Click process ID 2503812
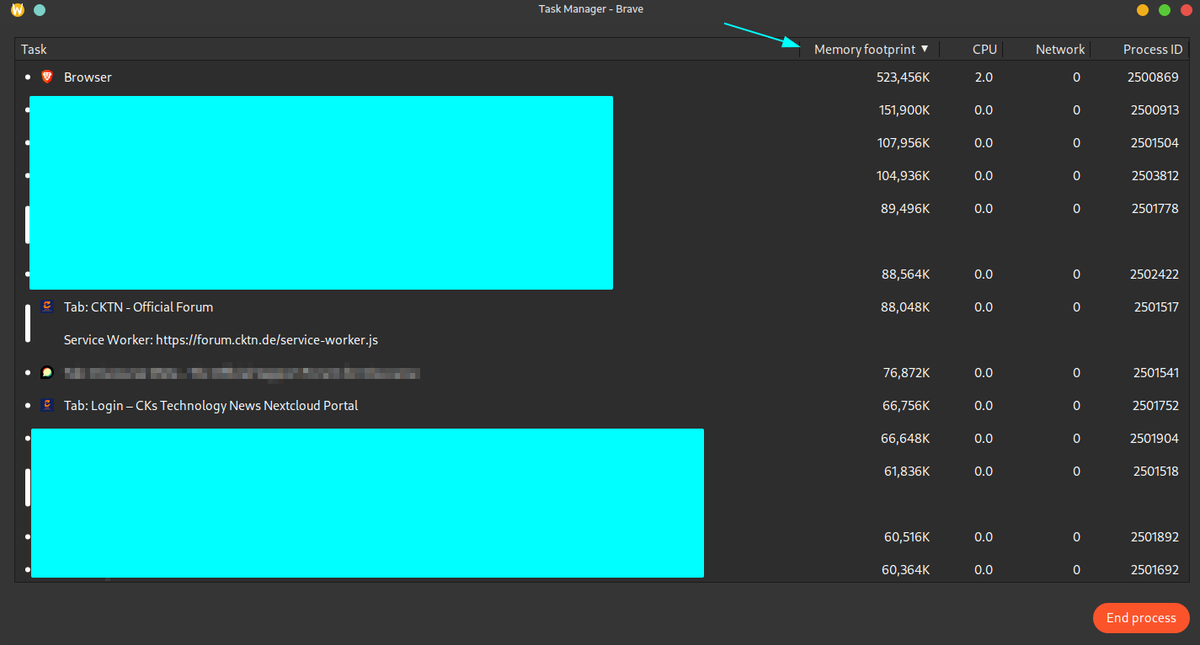The width and height of the screenshot is (1200, 645). (x=1155, y=175)
